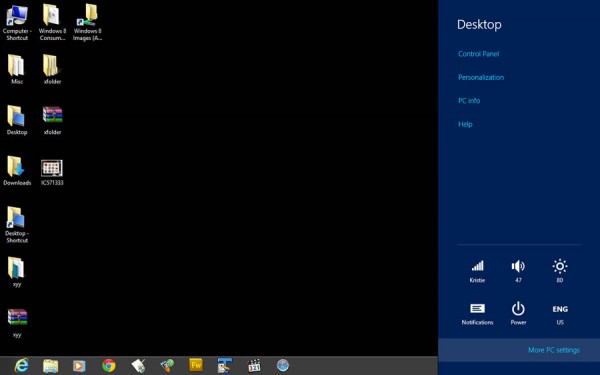
Task: Select the xyy folder icon
Action: 16,272
